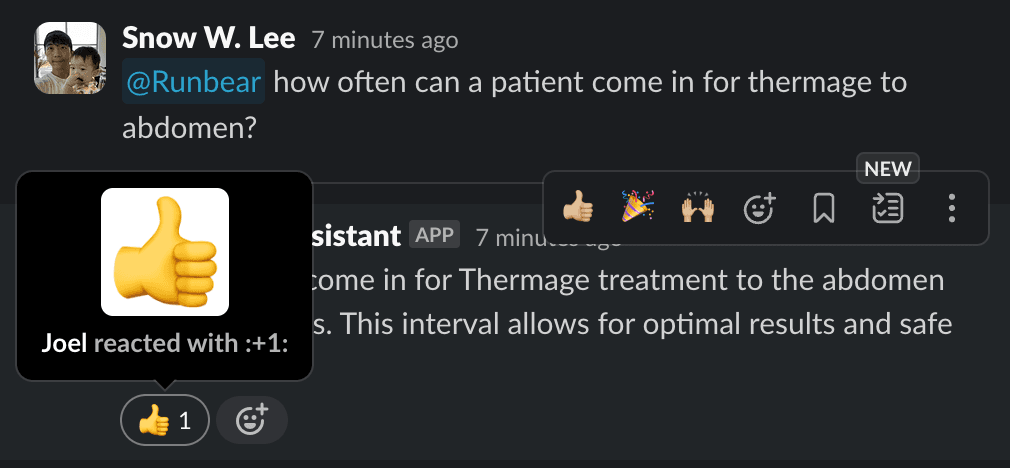Click the thermage to abdomen question text
The height and width of the screenshot is (468, 1010).
tap(590, 82)
